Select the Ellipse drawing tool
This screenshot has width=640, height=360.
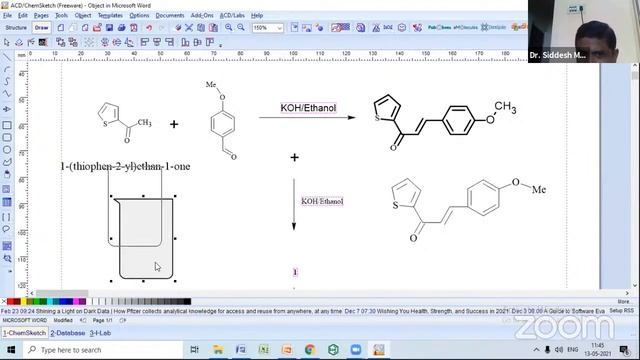coord(7,150)
